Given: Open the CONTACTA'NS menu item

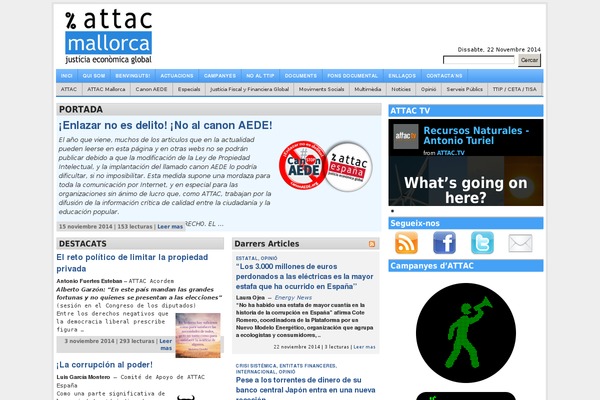Looking at the screenshot, I should pyautogui.click(x=444, y=76).
